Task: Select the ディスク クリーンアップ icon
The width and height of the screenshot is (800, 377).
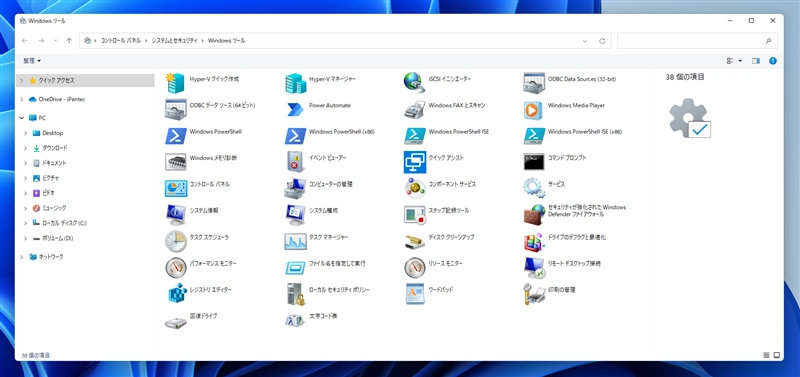Action: 414,241
